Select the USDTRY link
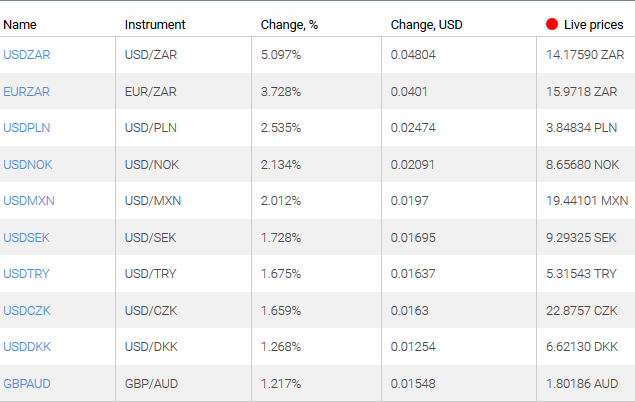This screenshot has height=402, width=635. pyautogui.click(x=26, y=273)
